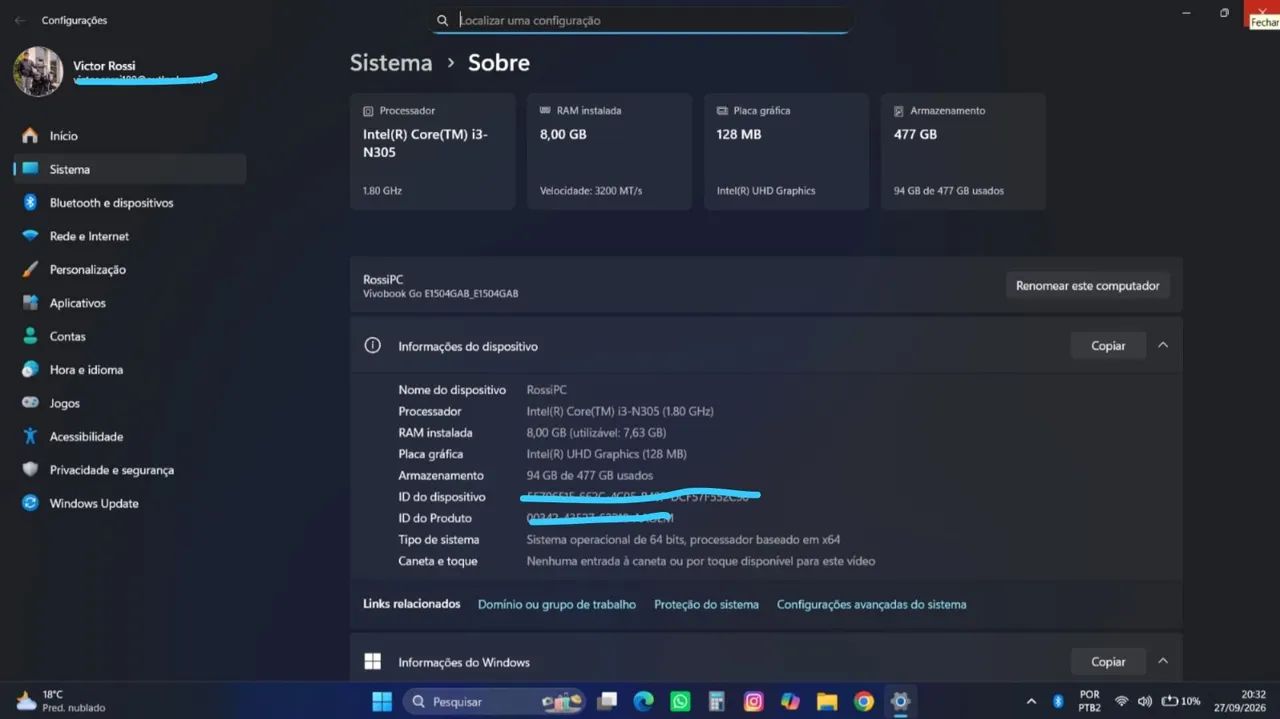
Task: Launch Google Chrome from taskbar
Action: tap(863, 702)
